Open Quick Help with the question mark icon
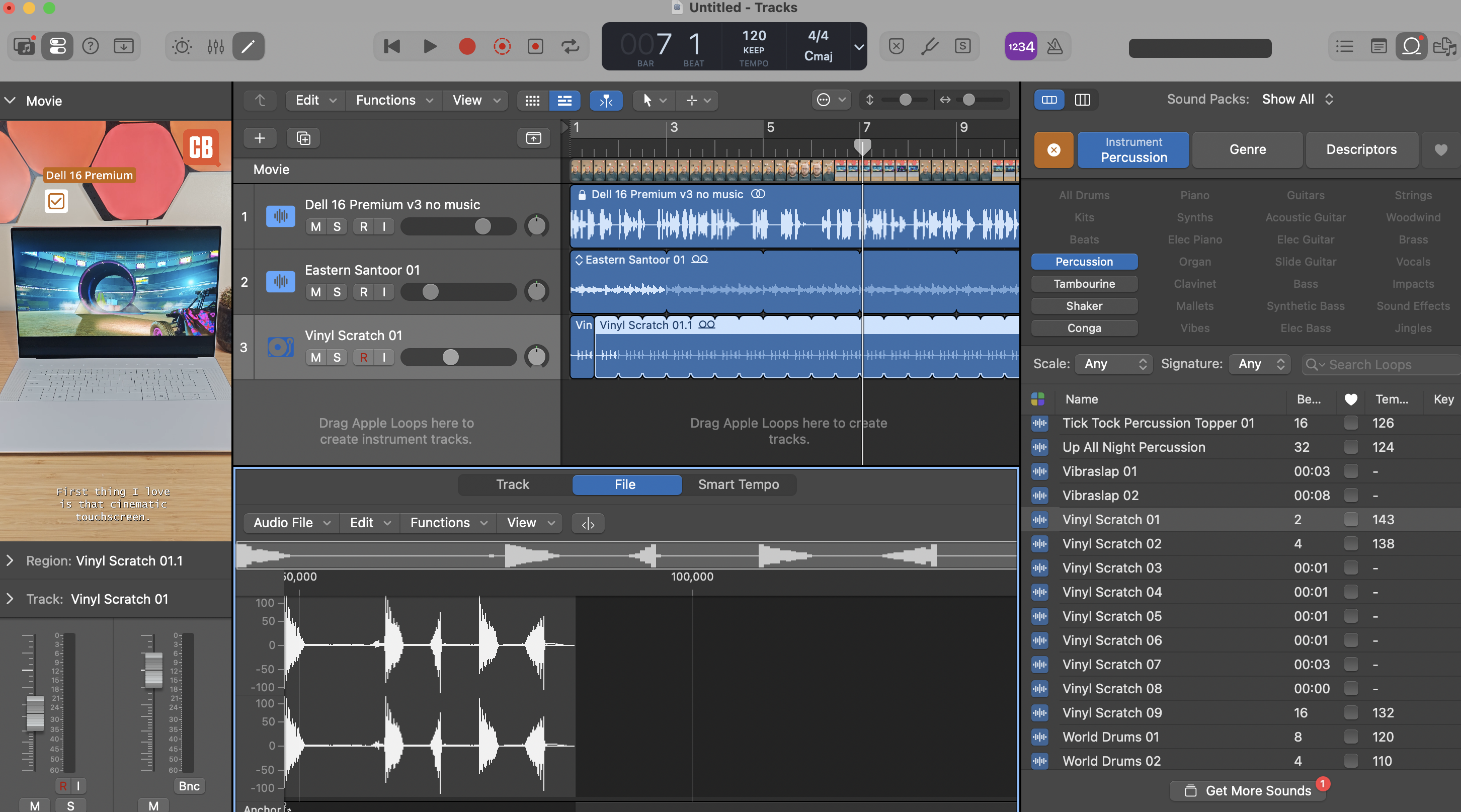This screenshot has width=1461, height=812. [x=90, y=46]
